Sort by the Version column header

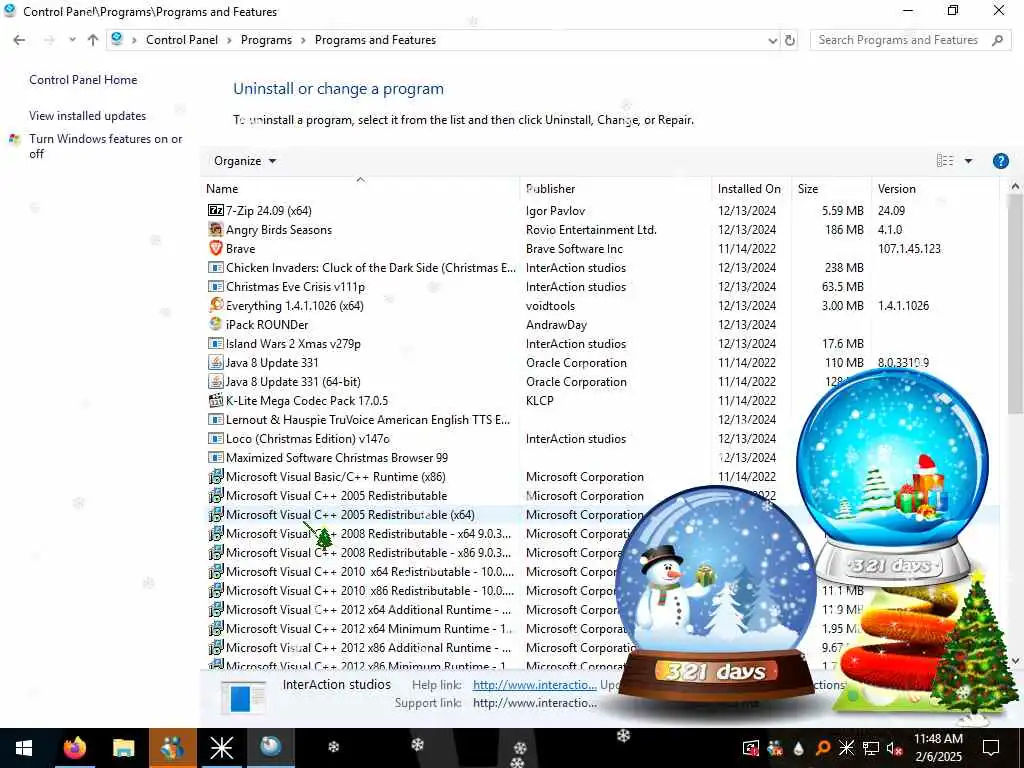[935, 189]
